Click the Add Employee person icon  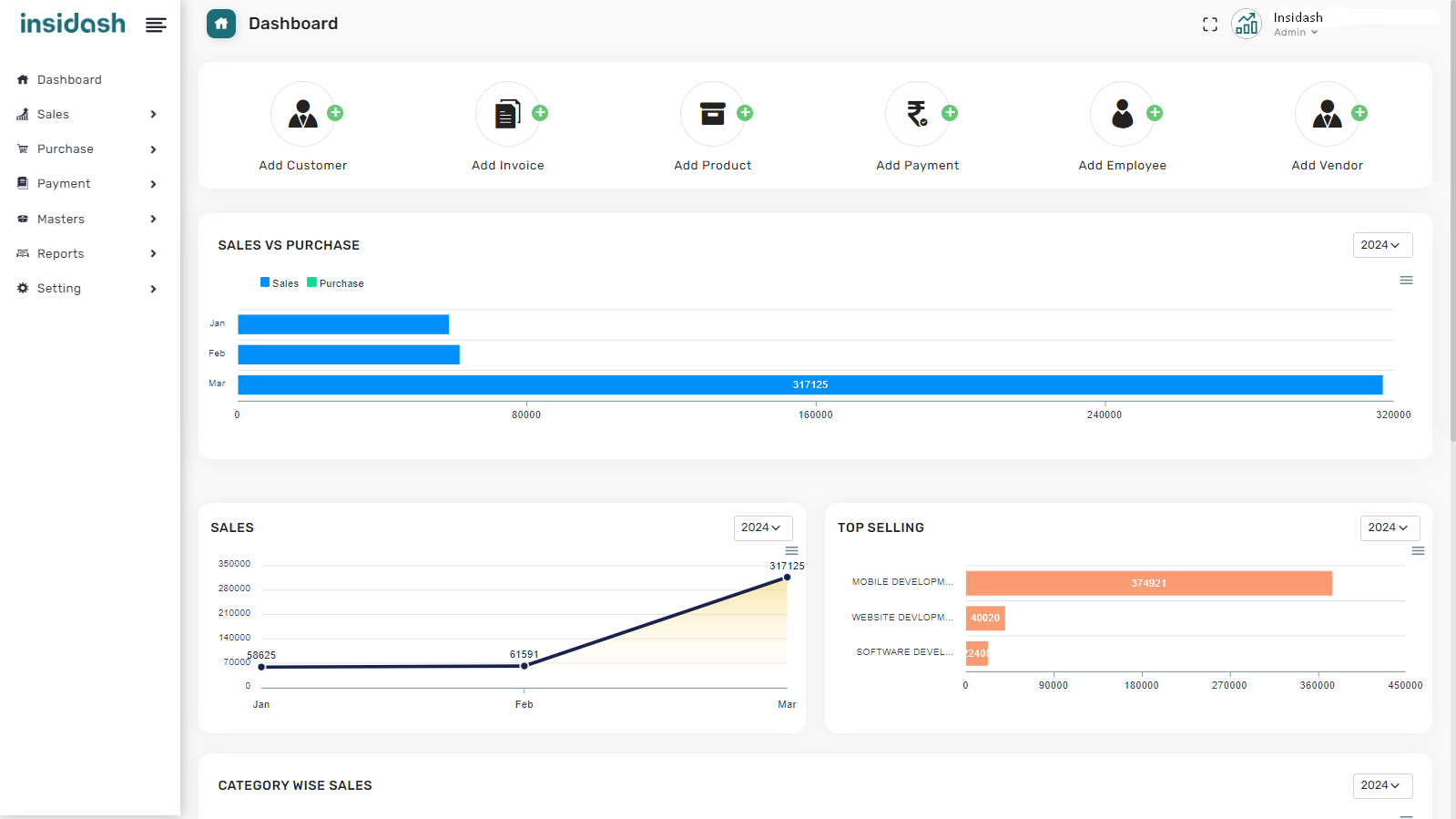pyautogui.click(x=1123, y=114)
